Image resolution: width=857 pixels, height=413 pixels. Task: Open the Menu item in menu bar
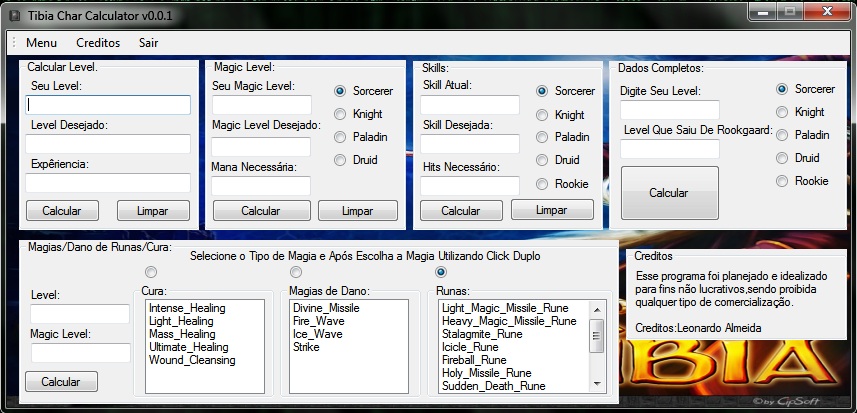(41, 43)
